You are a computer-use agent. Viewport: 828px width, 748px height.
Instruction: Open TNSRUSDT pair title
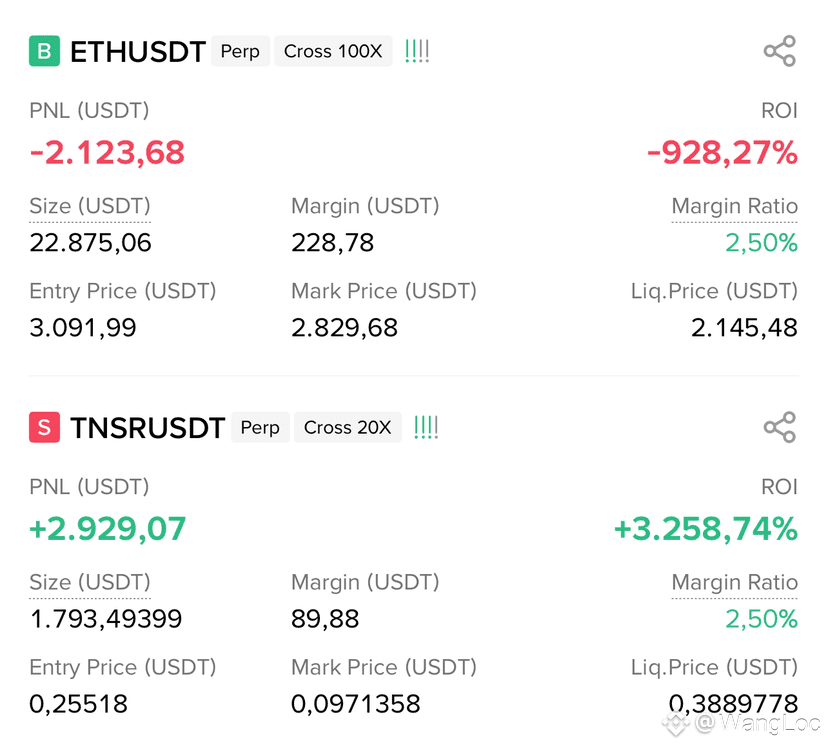147,428
